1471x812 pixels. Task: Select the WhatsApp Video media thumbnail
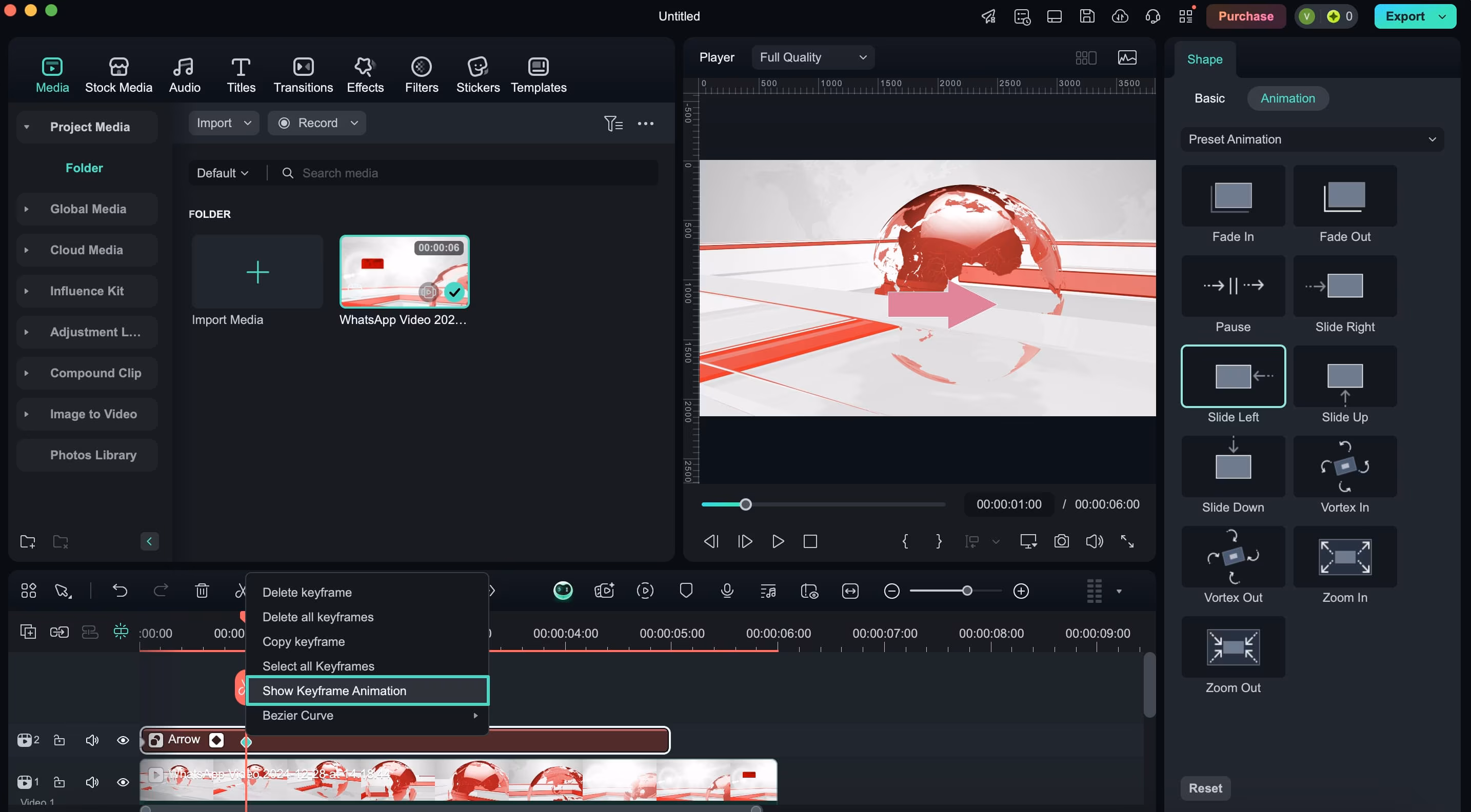click(404, 272)
